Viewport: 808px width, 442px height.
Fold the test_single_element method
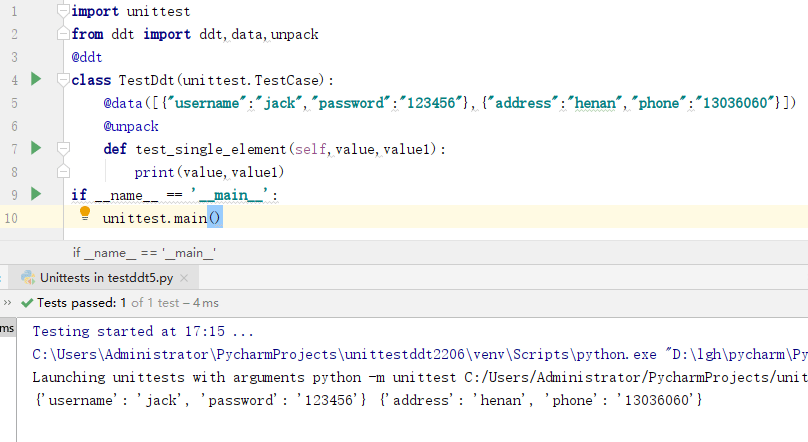coord(65,149)
